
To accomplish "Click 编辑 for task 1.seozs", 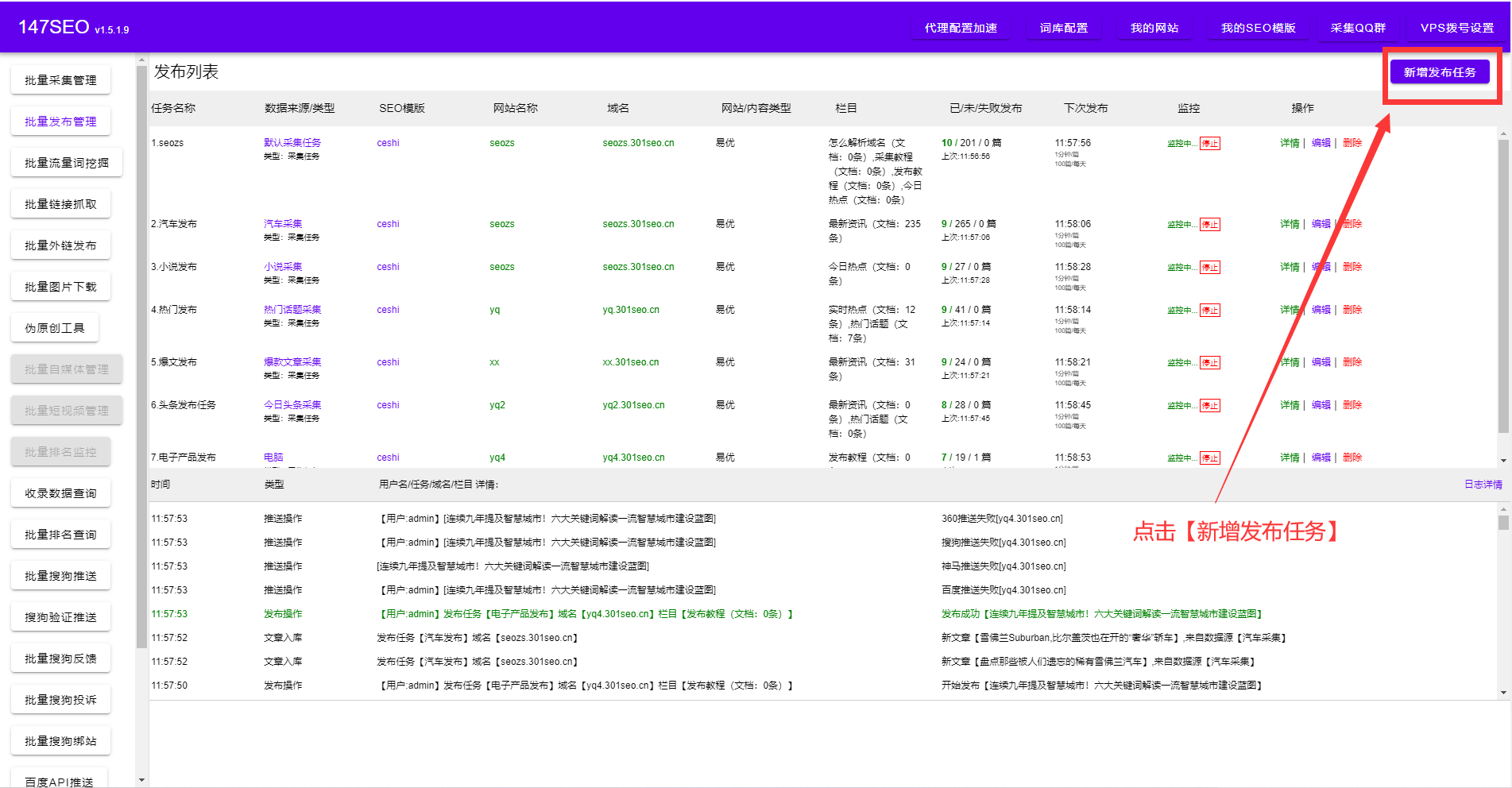I will (x=1321, y=143).
